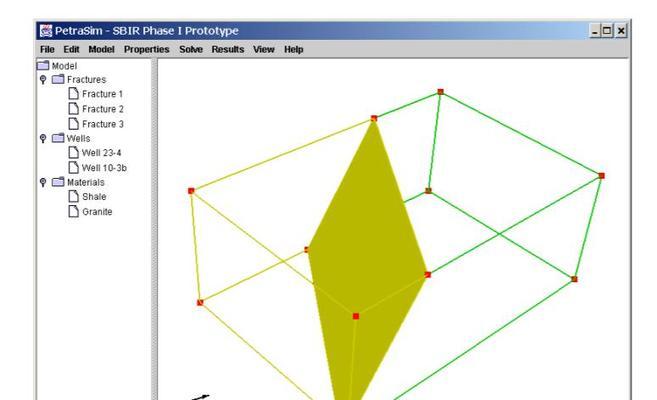The height and width of the screenshot is (400, 657).
Task: Select Granite material in the tree
Action: click(97, 212)
